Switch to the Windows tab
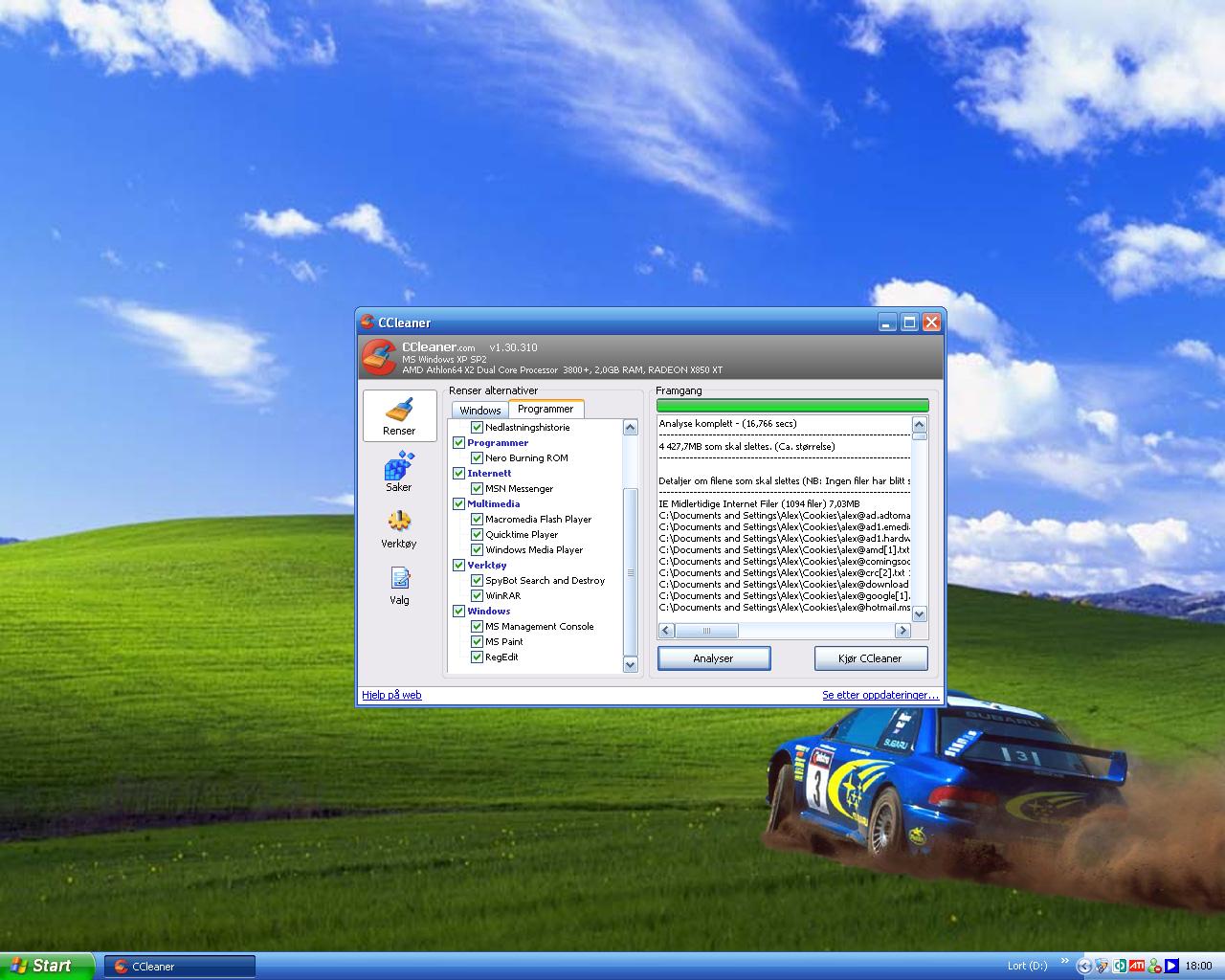This screenshot has height=980, width=1225. tap(479, 410)
